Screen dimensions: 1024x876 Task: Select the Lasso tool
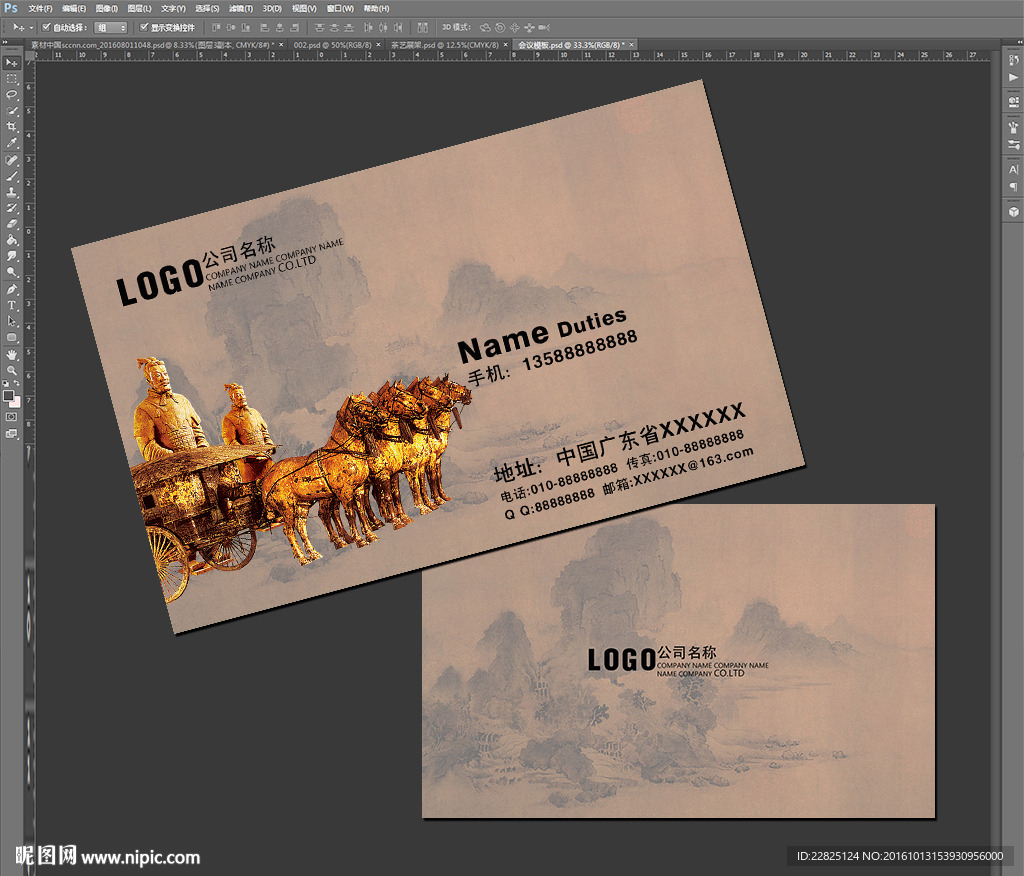click(x=11, y=95)
